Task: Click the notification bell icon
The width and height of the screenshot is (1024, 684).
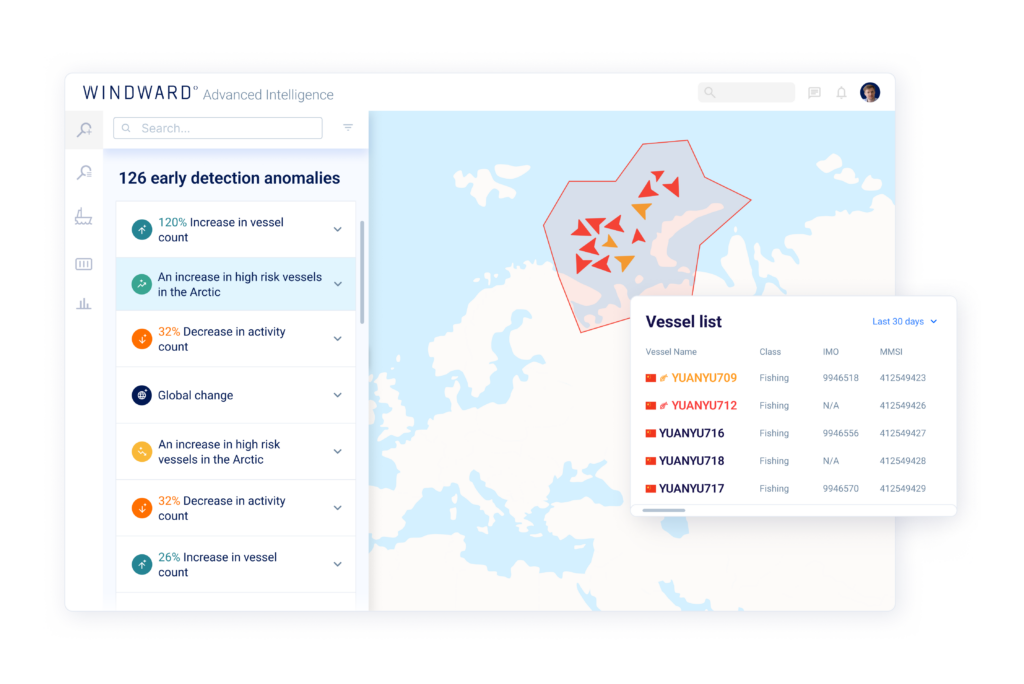Action: 841,92
